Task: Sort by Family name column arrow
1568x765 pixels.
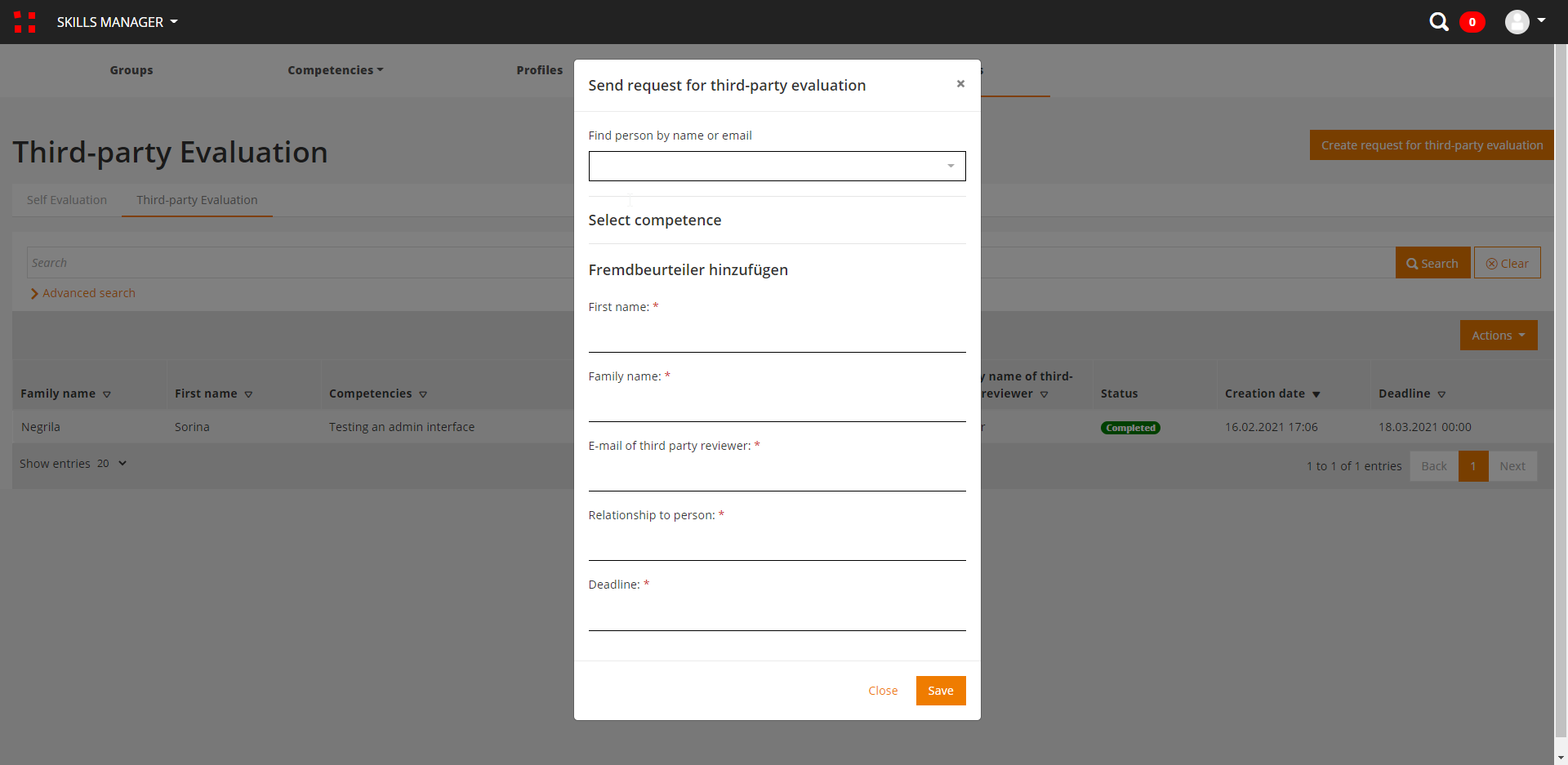Action: coord(107,394)
